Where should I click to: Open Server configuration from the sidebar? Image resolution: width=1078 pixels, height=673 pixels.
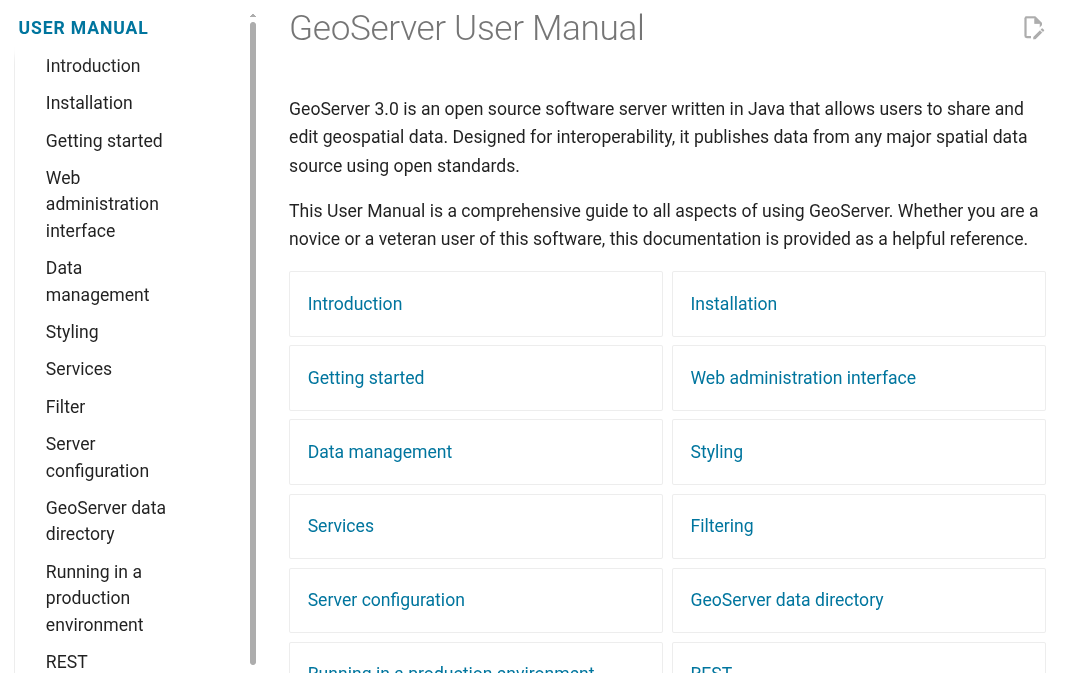tap(97, 457)
